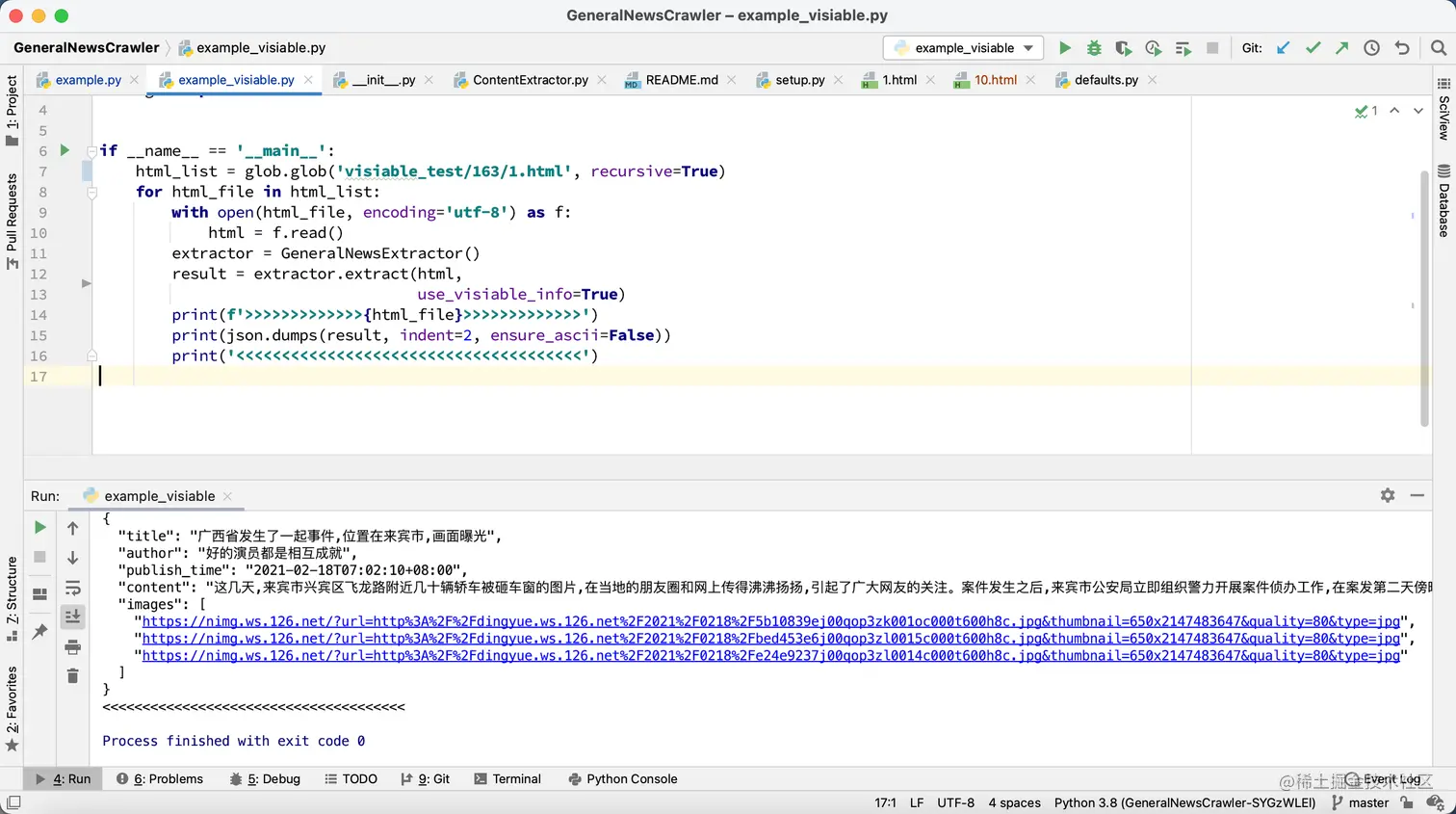Open the Pull Requests tool window
Screen dimensions: 1456x814
pos(12,222)
